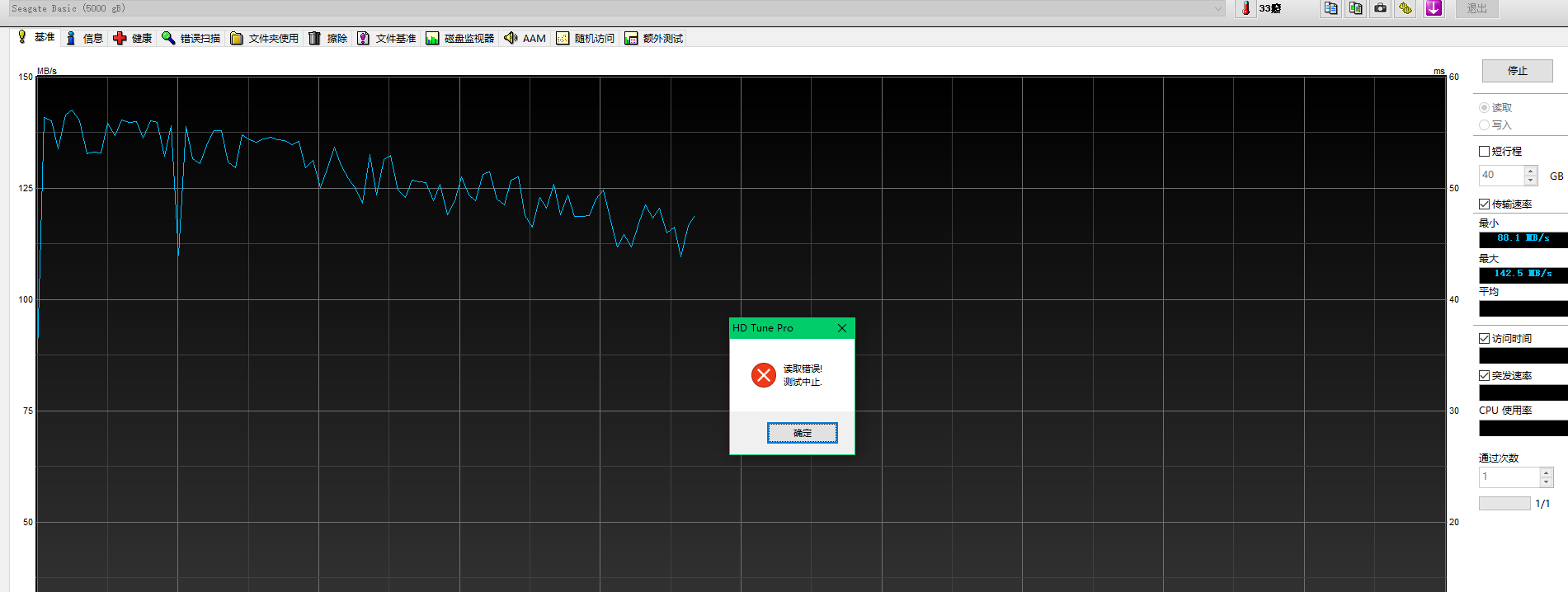Decrease the 通过次数 pass count value

coord(1547,482)
